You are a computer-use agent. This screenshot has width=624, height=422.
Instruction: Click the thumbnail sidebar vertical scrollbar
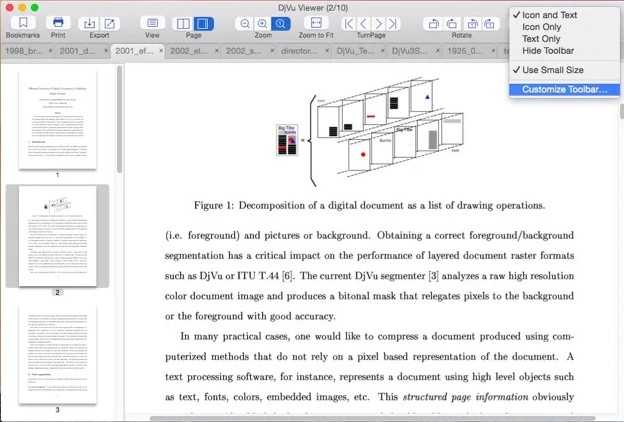coord(119,119)
